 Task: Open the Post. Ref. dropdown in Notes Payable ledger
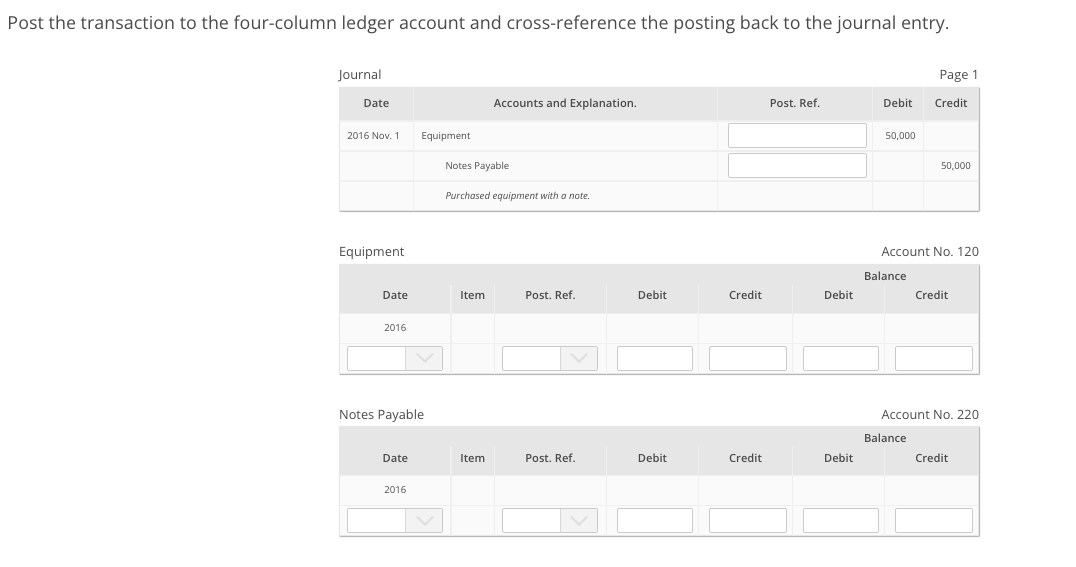click(x=550, y=520)
